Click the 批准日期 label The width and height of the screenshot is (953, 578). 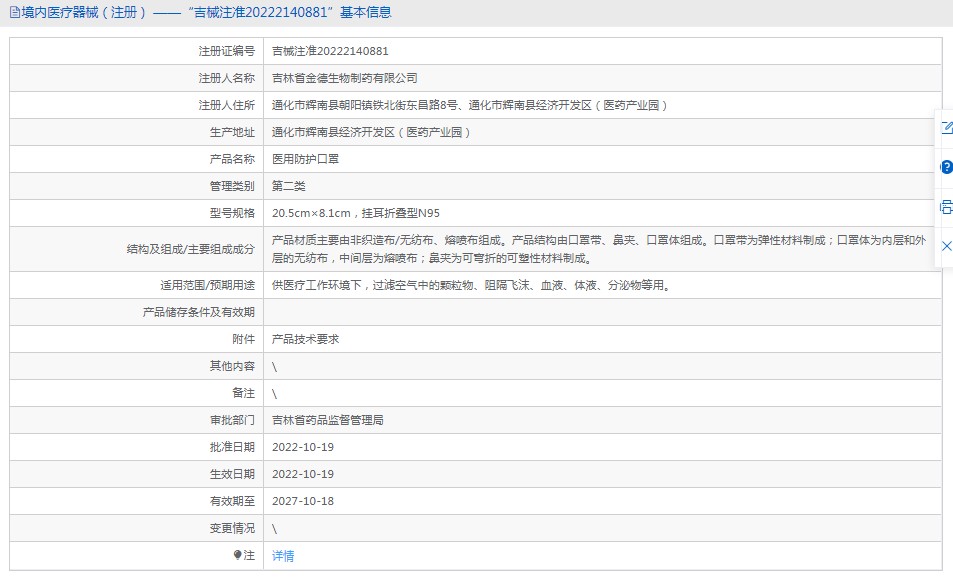point(232,447)
